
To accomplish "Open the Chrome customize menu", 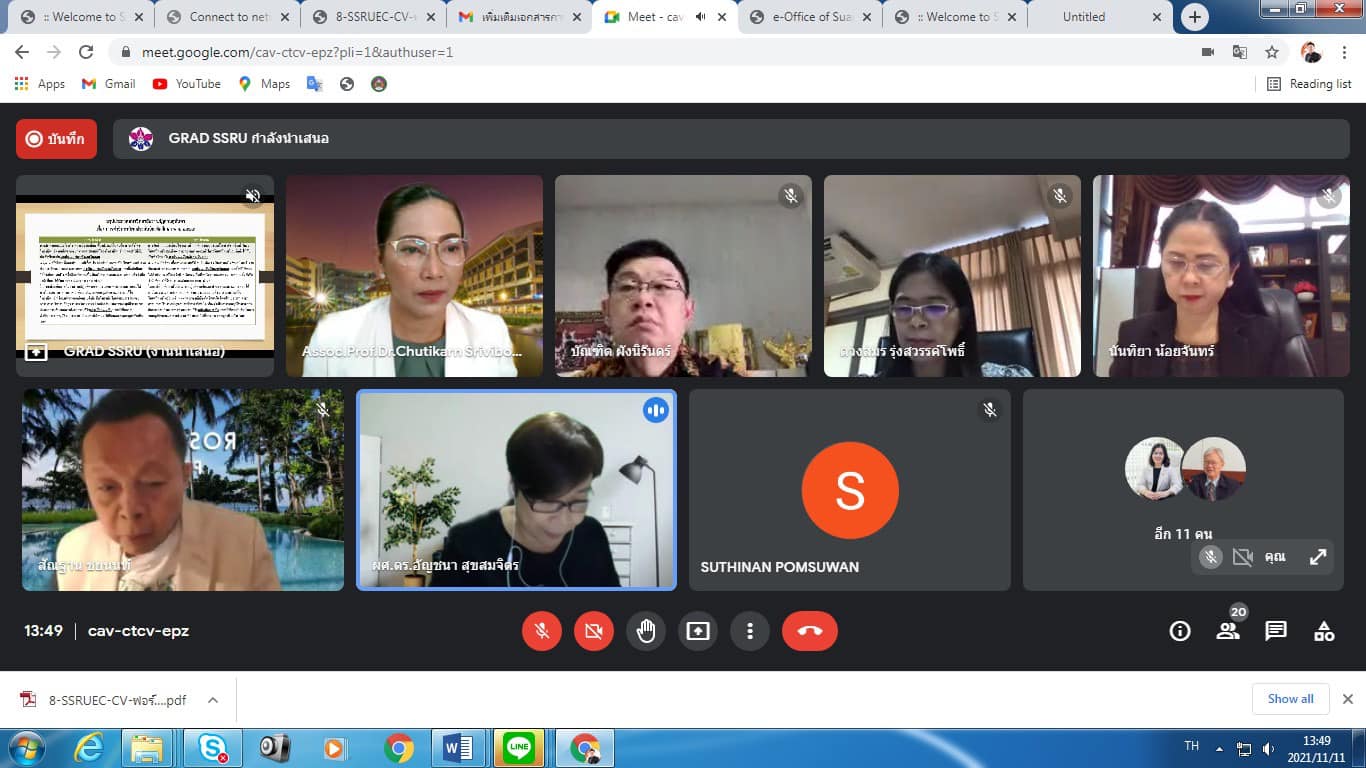I will pos(1344,52).
